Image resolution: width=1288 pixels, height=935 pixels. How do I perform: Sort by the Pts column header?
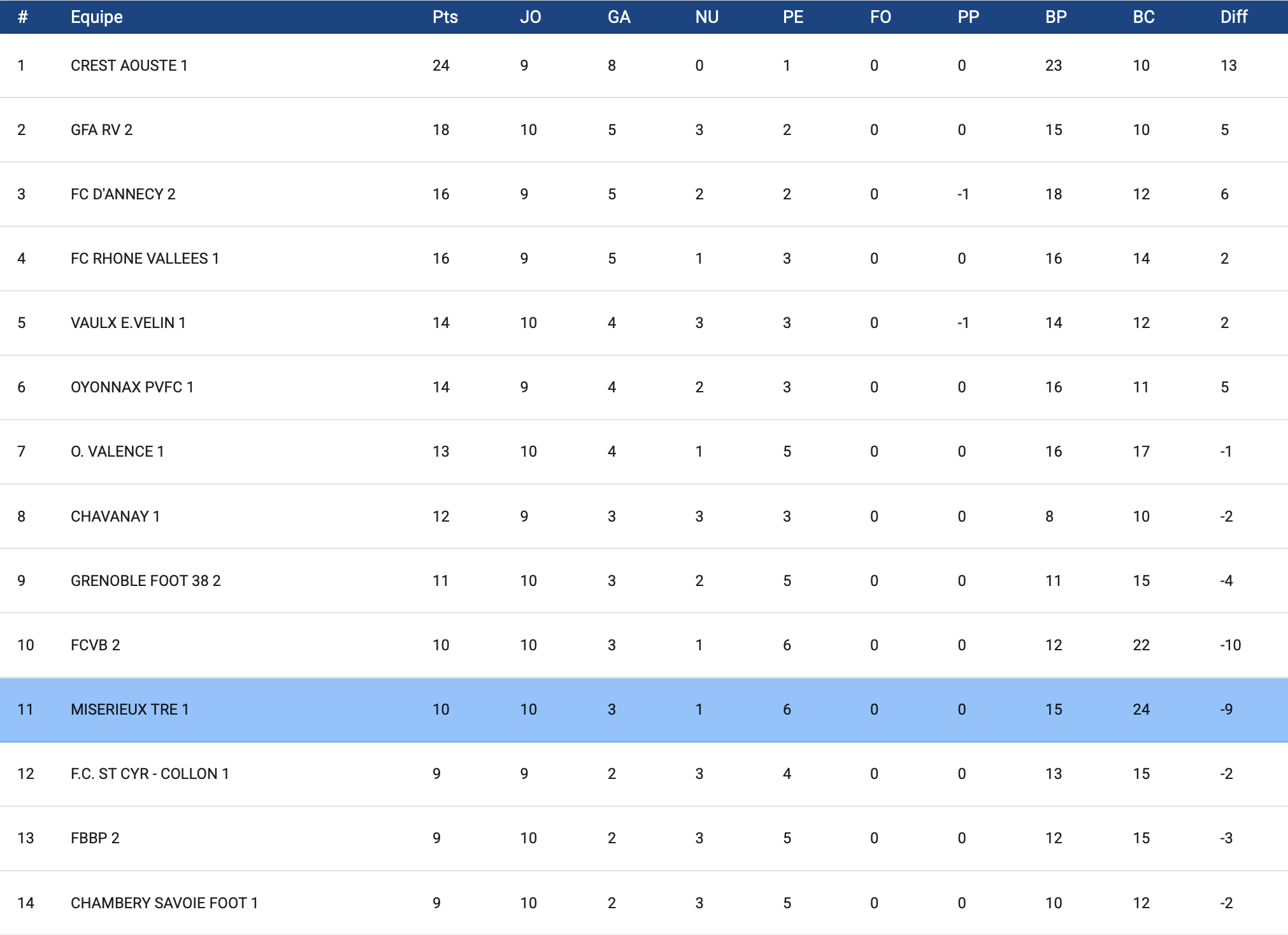click(445, 17)
